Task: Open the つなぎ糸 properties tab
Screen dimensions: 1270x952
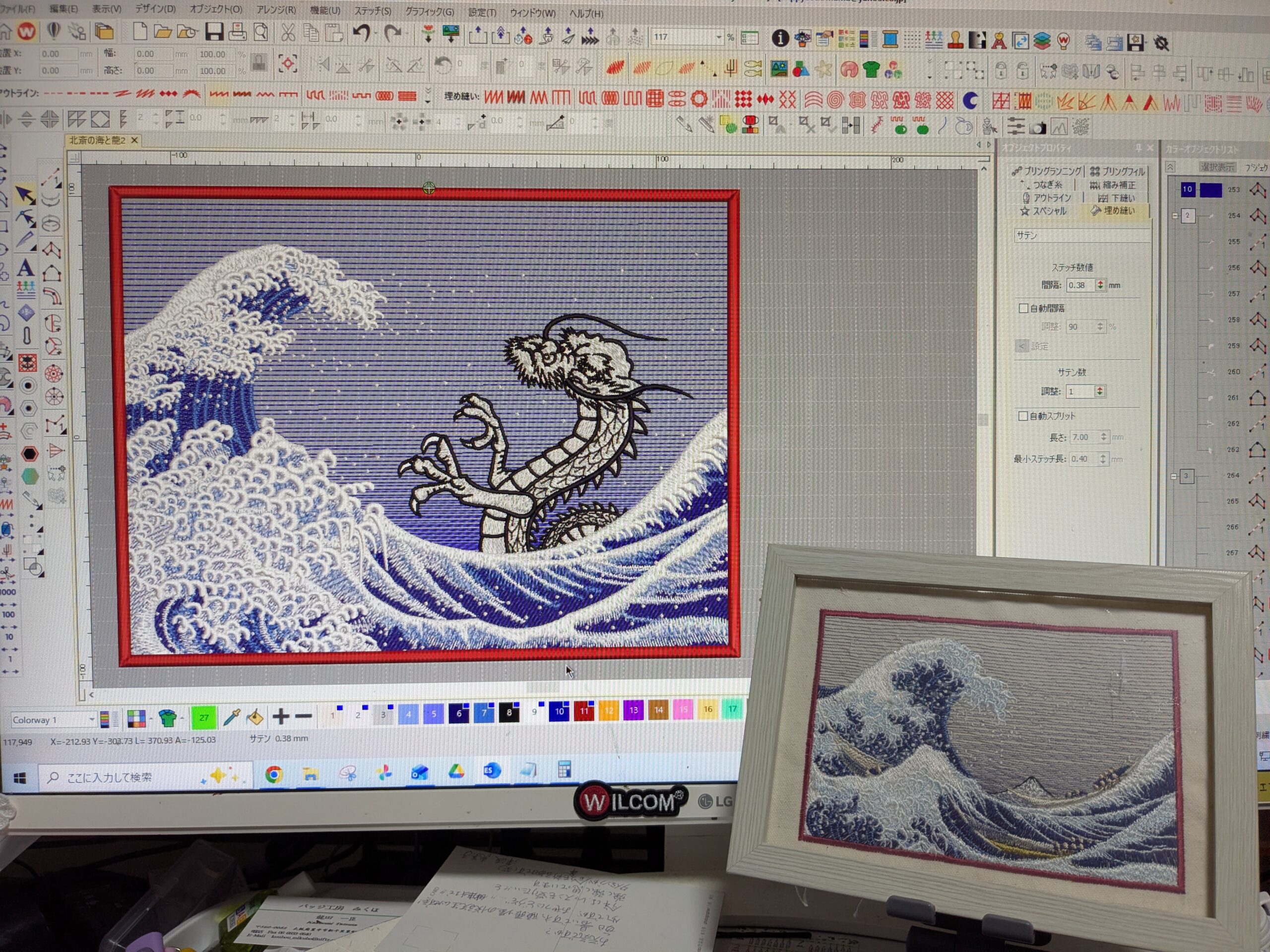Action: (1042, 185)
